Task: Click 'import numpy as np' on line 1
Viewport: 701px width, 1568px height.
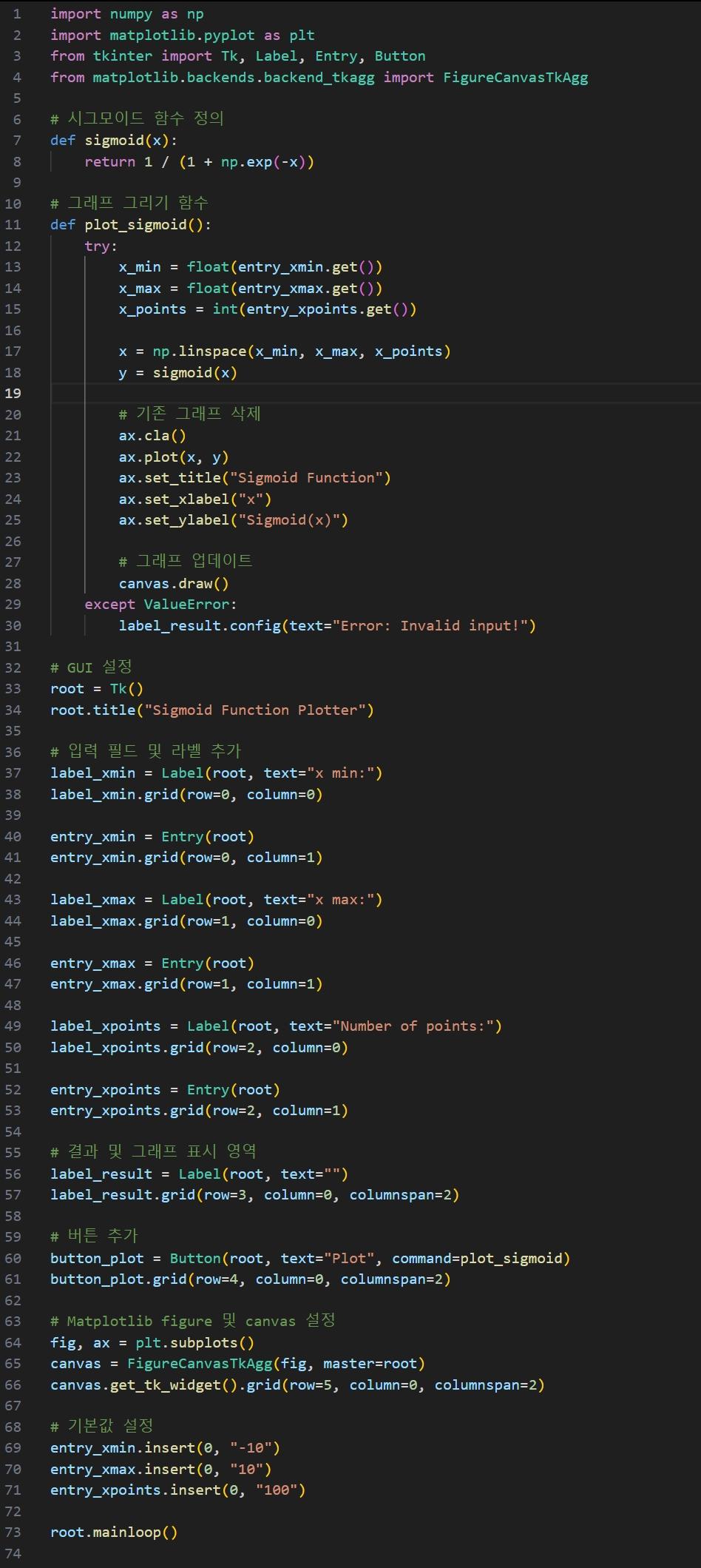Action: click(x=127, y=14)
